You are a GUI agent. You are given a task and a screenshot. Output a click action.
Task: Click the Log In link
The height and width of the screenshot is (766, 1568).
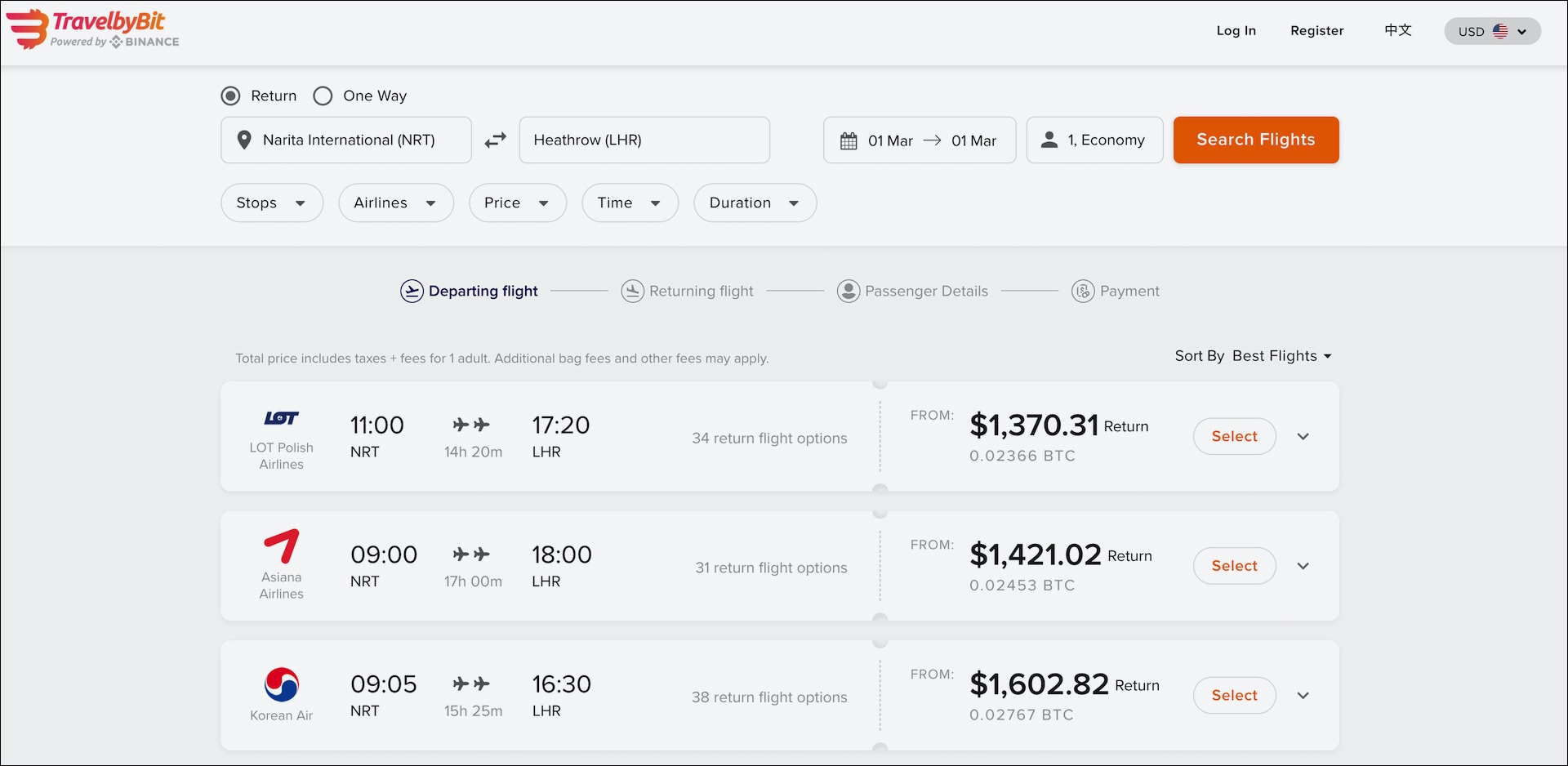1236,31
